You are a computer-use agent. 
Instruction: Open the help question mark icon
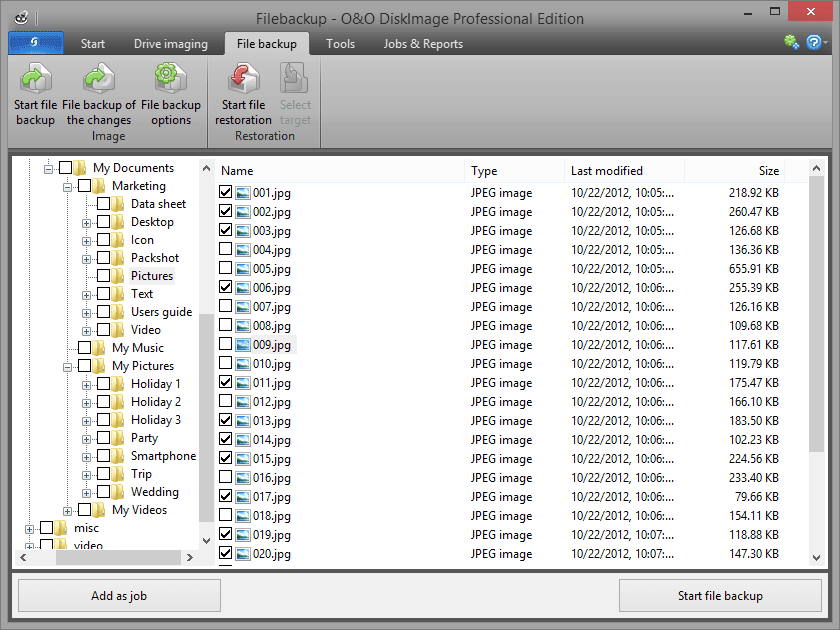(814, 42)
